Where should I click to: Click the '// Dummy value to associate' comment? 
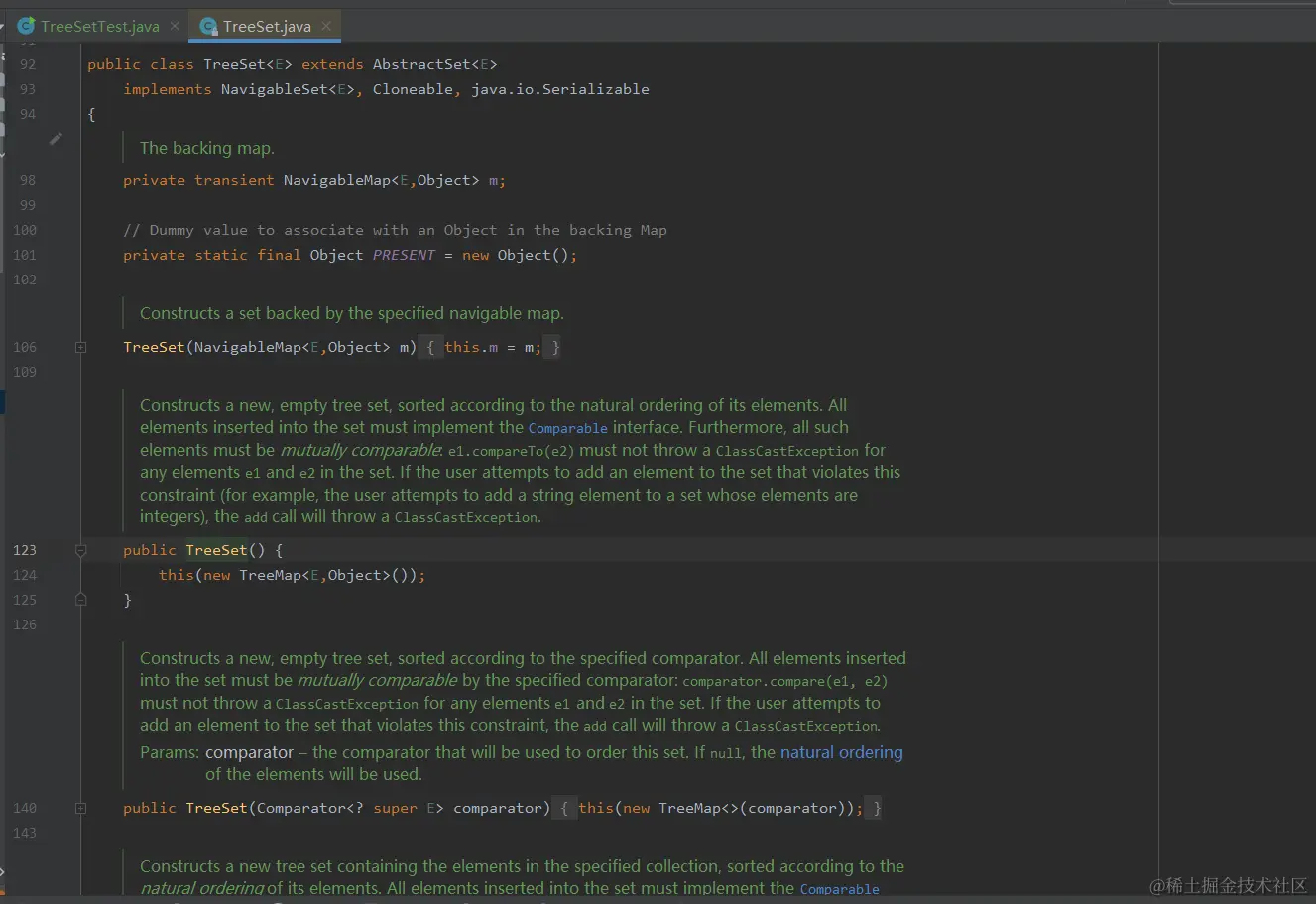pos(395,230)
